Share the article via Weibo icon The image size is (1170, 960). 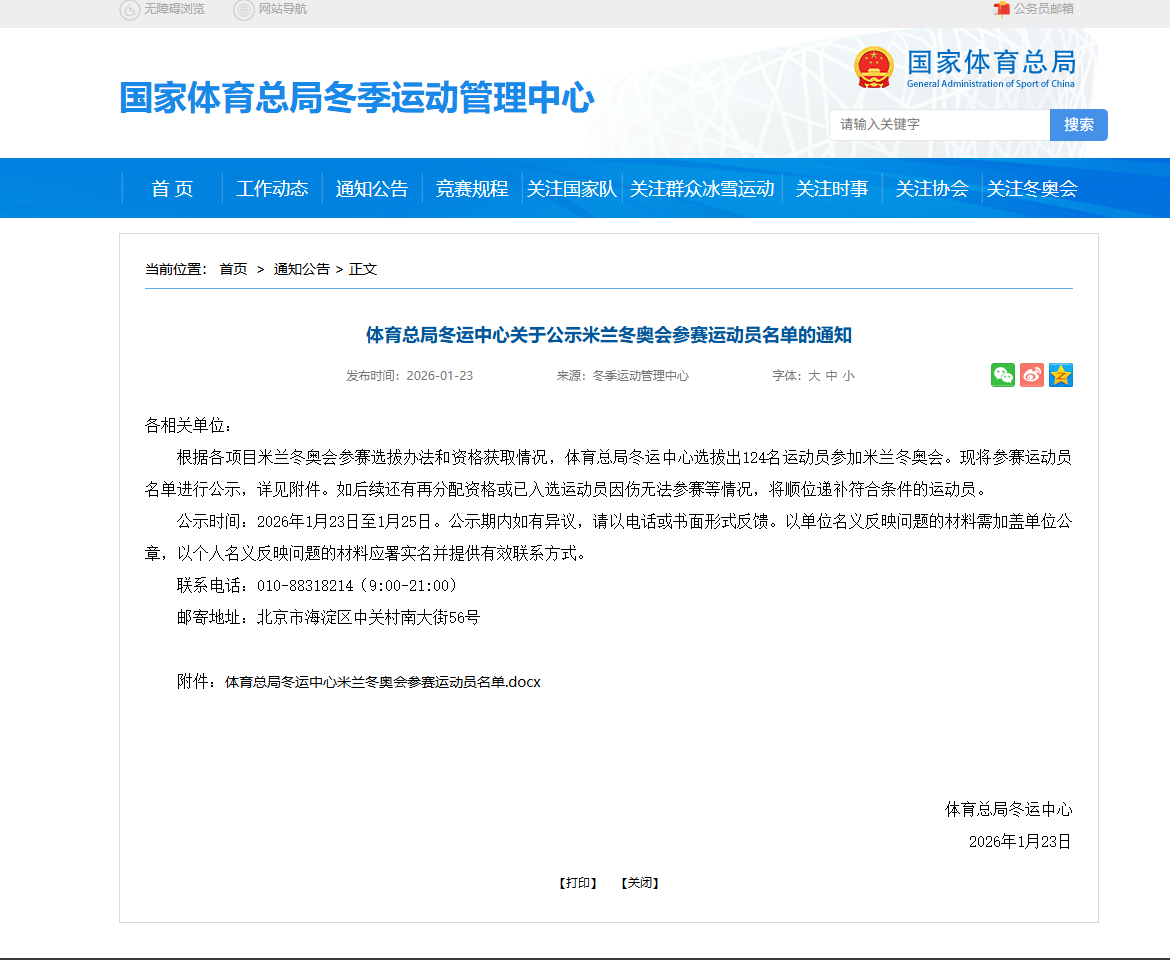1032,375
